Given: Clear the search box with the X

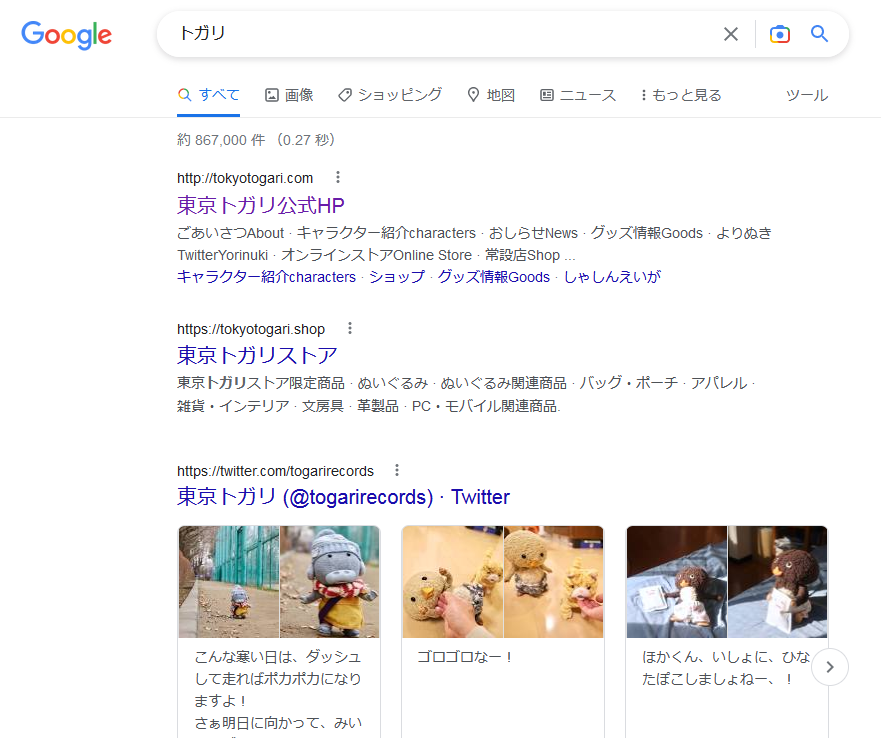Looking at the screenshot, I should tap(730, 34).
